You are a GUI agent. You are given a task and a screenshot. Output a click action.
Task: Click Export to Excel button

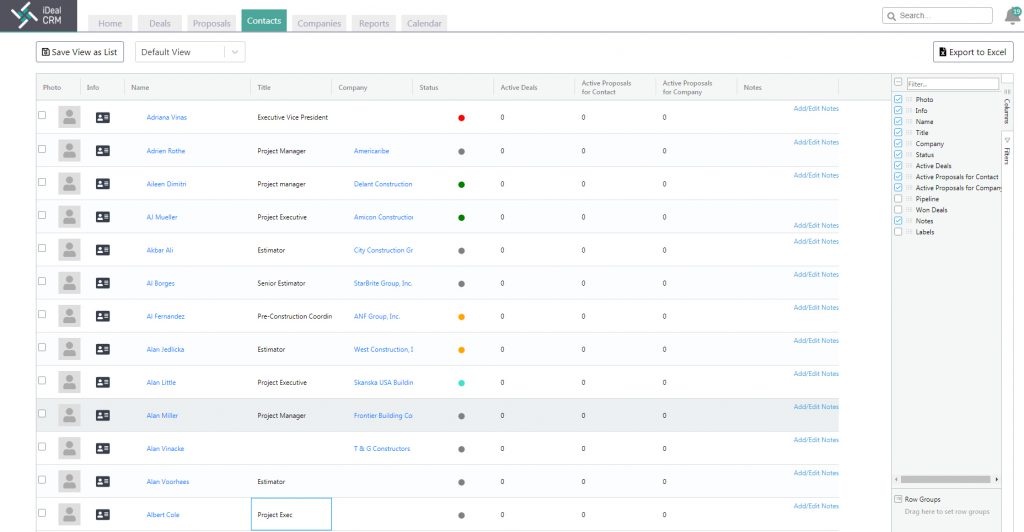[973, 52]
